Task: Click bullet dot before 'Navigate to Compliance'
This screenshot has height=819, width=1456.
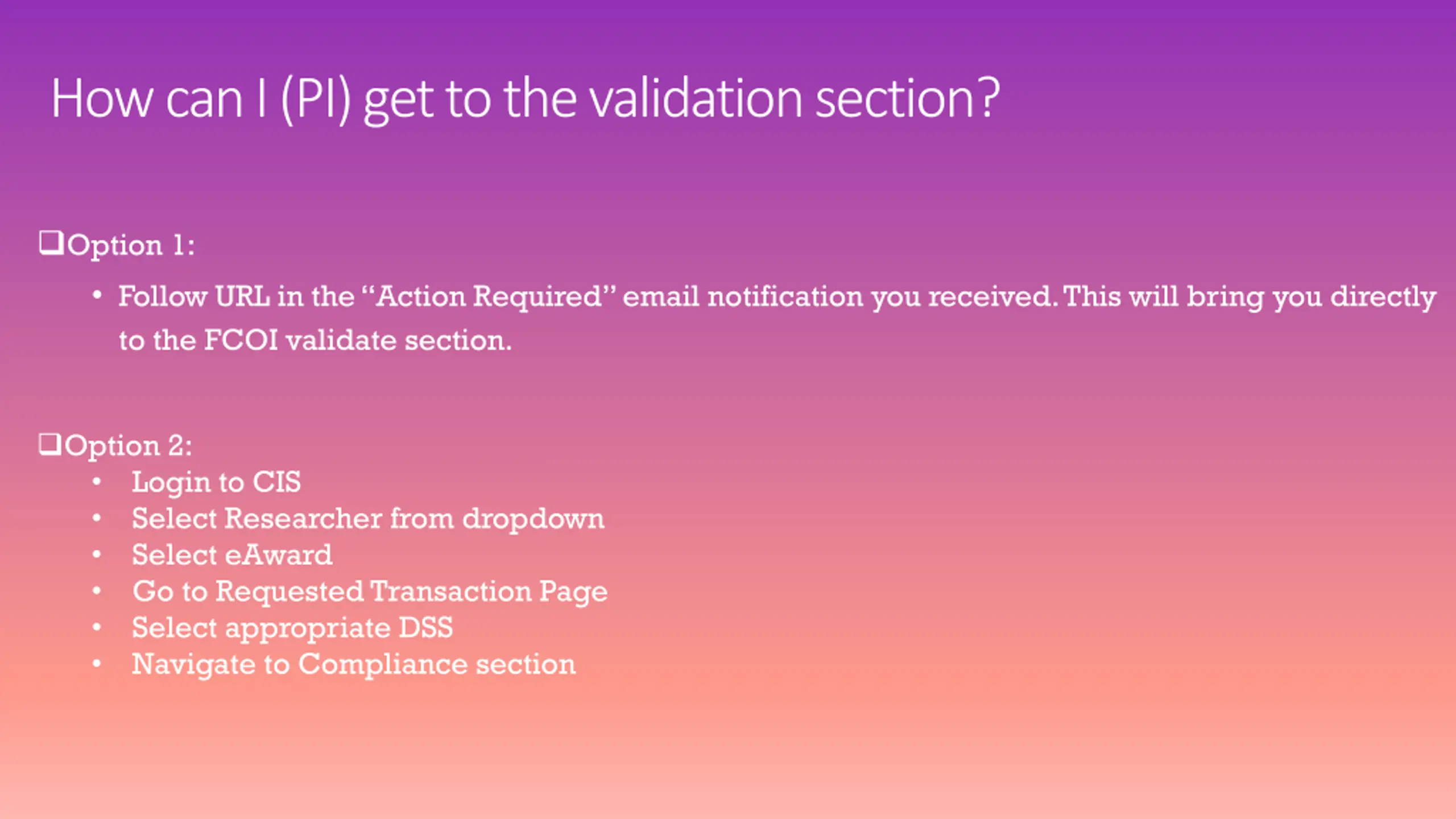Action: (x=97, y=664)
